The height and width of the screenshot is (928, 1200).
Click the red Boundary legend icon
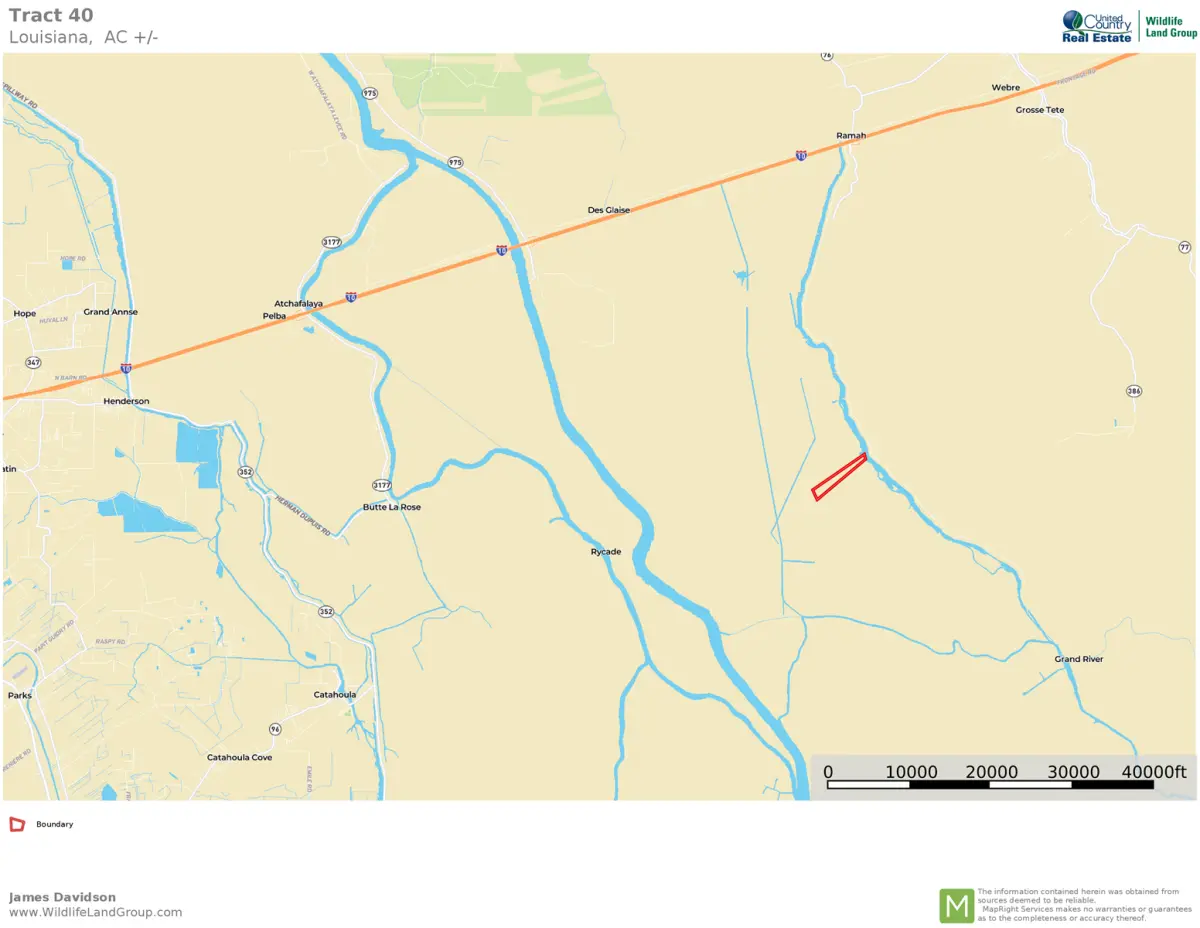(17, 825)
